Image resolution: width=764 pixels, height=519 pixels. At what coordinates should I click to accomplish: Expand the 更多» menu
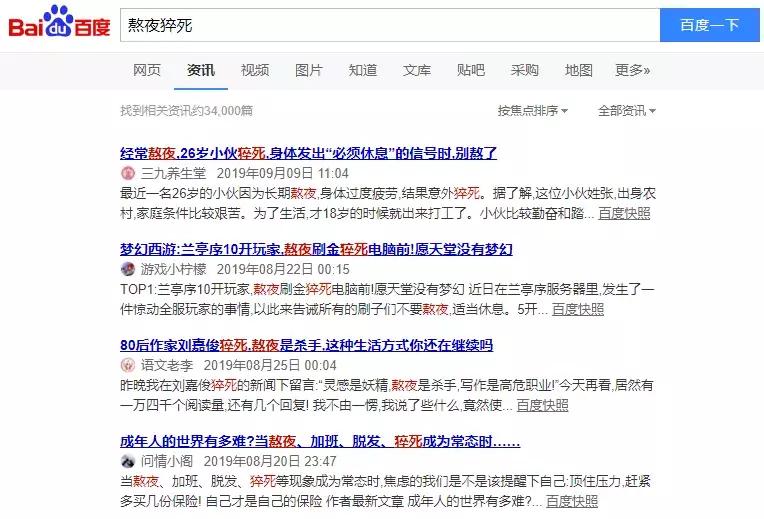632,70
